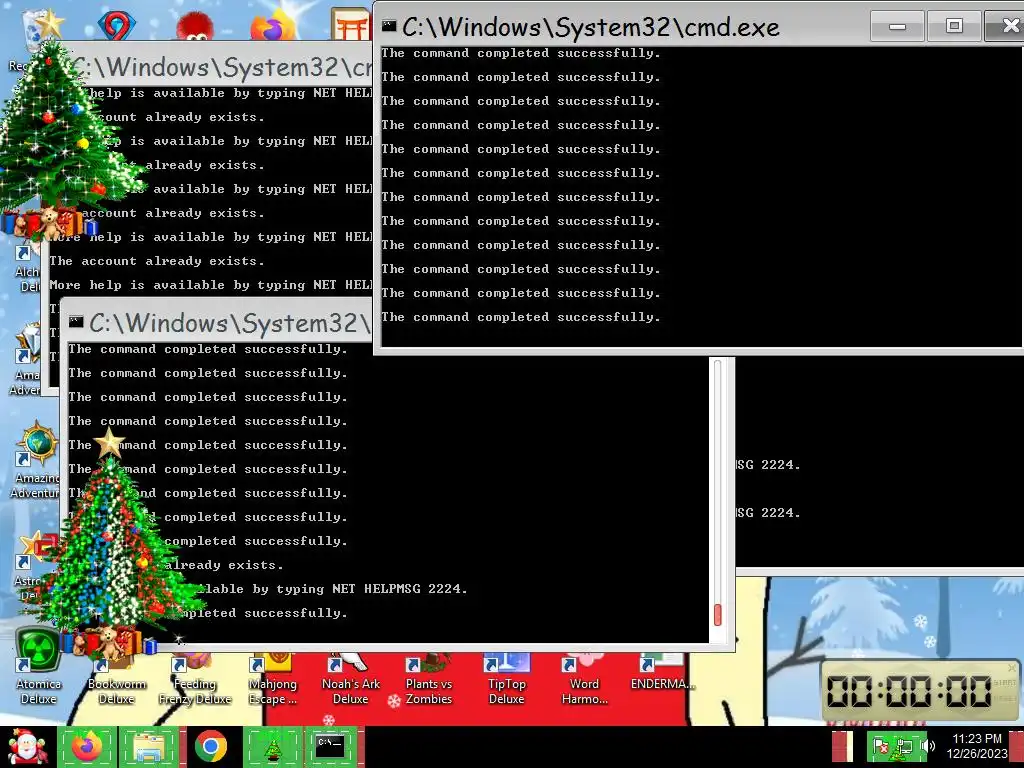Image resolution: width=1024 pixels, height=768 pixels.
Task: Select the red fuzzy creature desktop icon
Action: click(x=194, y=25)
